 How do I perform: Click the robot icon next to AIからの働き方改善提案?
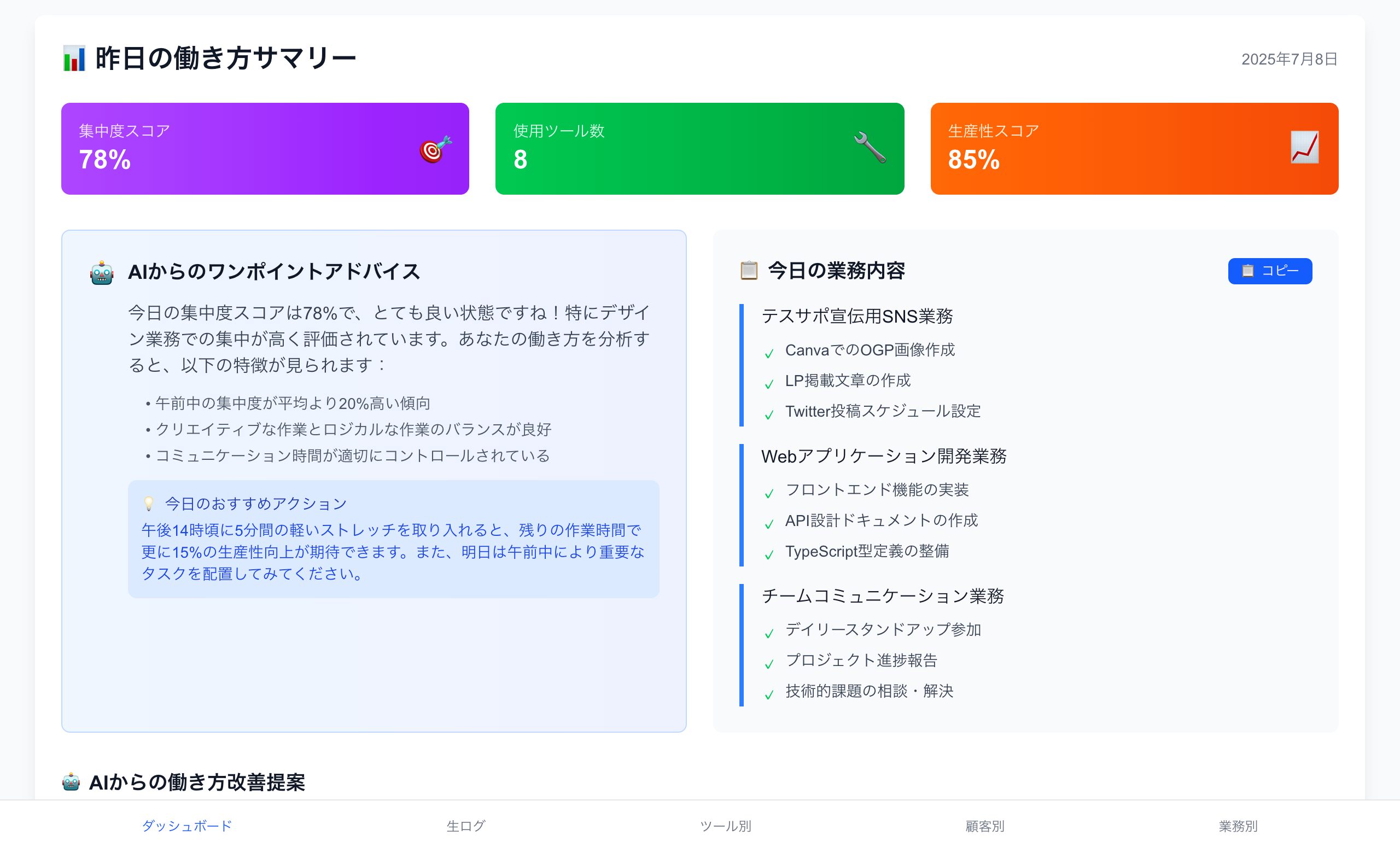(x=72, y=782)
